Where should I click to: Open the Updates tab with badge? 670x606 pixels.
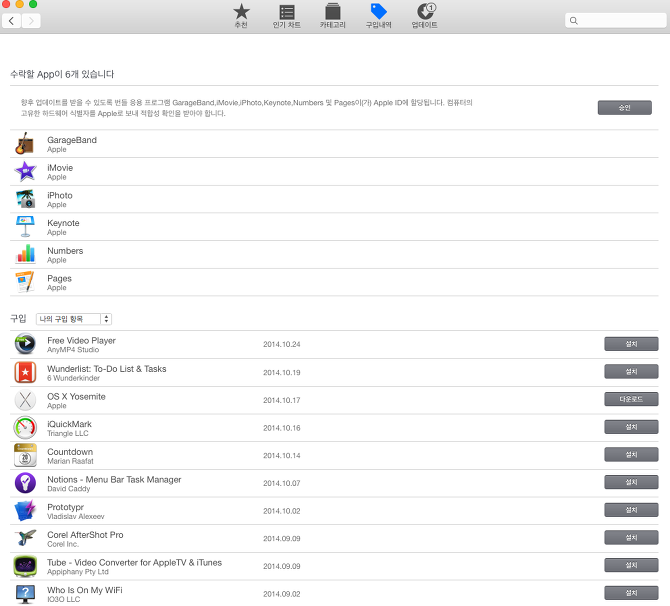(x=424, y=16)
